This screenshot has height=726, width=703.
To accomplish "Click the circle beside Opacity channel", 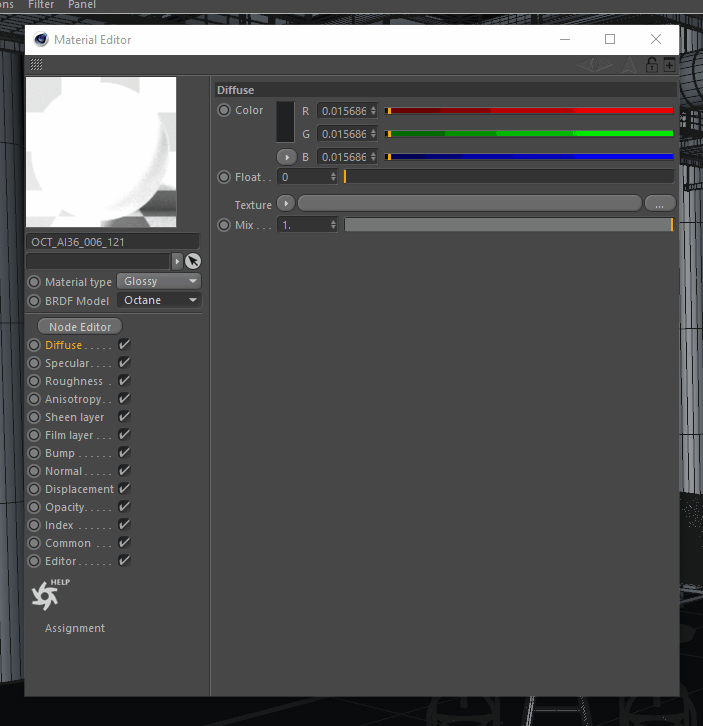I will tap(34, 507).
